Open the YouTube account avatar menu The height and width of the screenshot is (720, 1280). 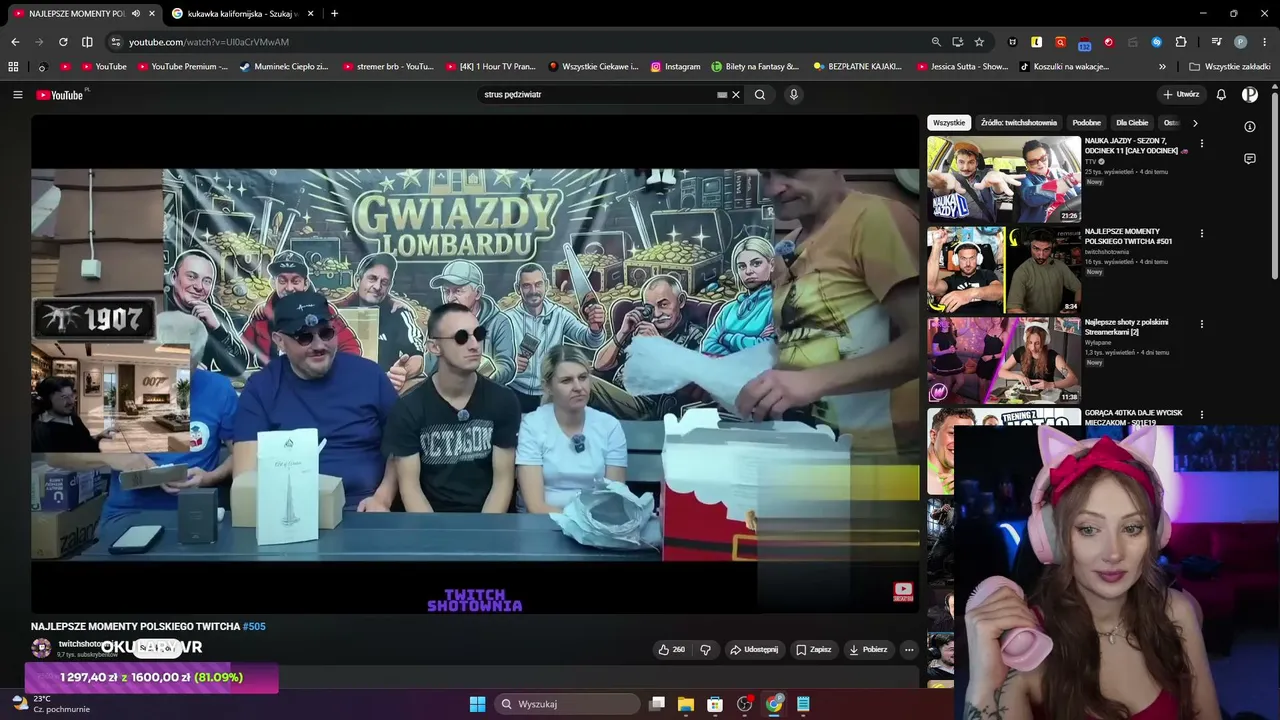click(x=1250, y=95)
